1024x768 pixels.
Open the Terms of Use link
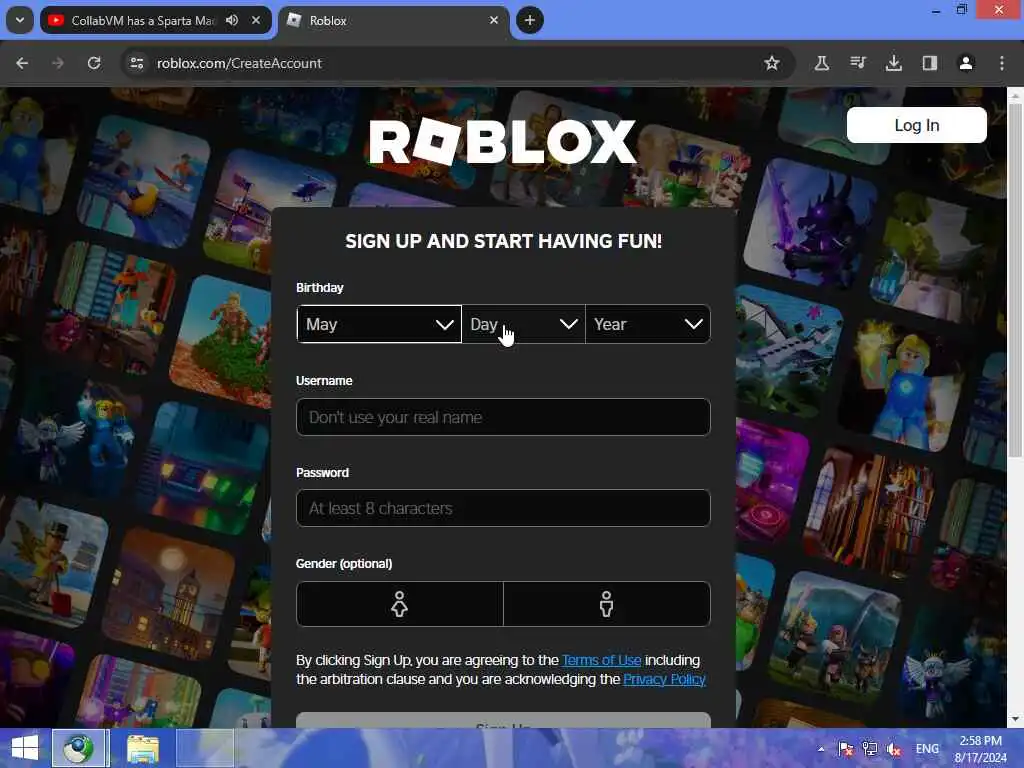601,660
